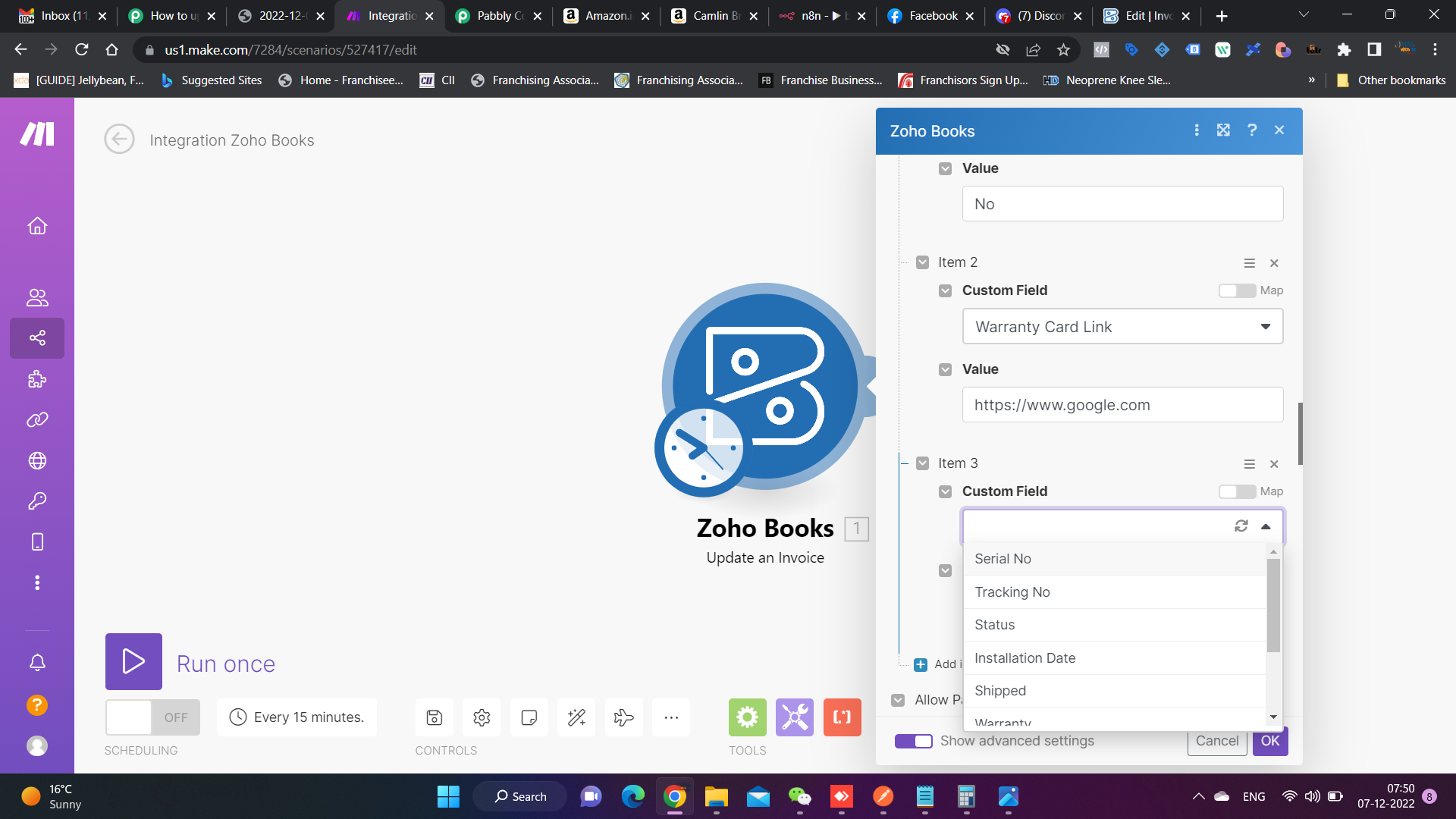Screen dimensions: 1456x819
Task: Select Status option
Action: tap(1115, 625)
